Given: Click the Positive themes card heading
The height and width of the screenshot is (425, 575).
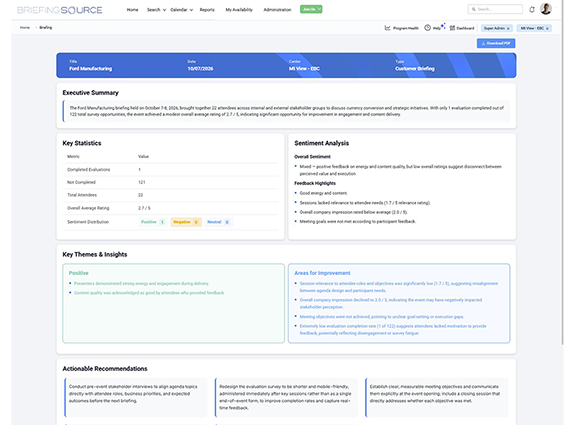Looking at the screenshot, I should (78, 273).
